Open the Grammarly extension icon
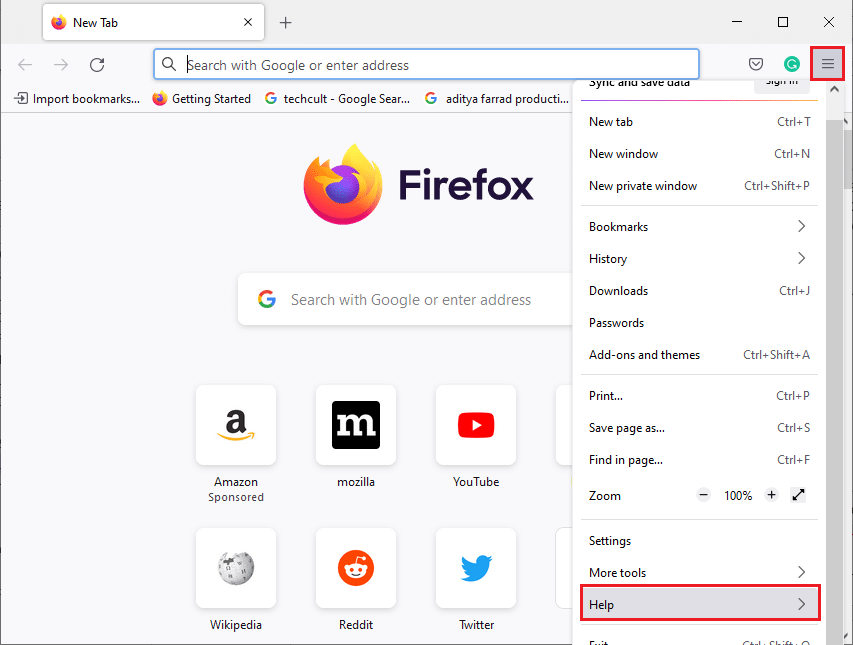853x645 pixels. coord(792,64)
